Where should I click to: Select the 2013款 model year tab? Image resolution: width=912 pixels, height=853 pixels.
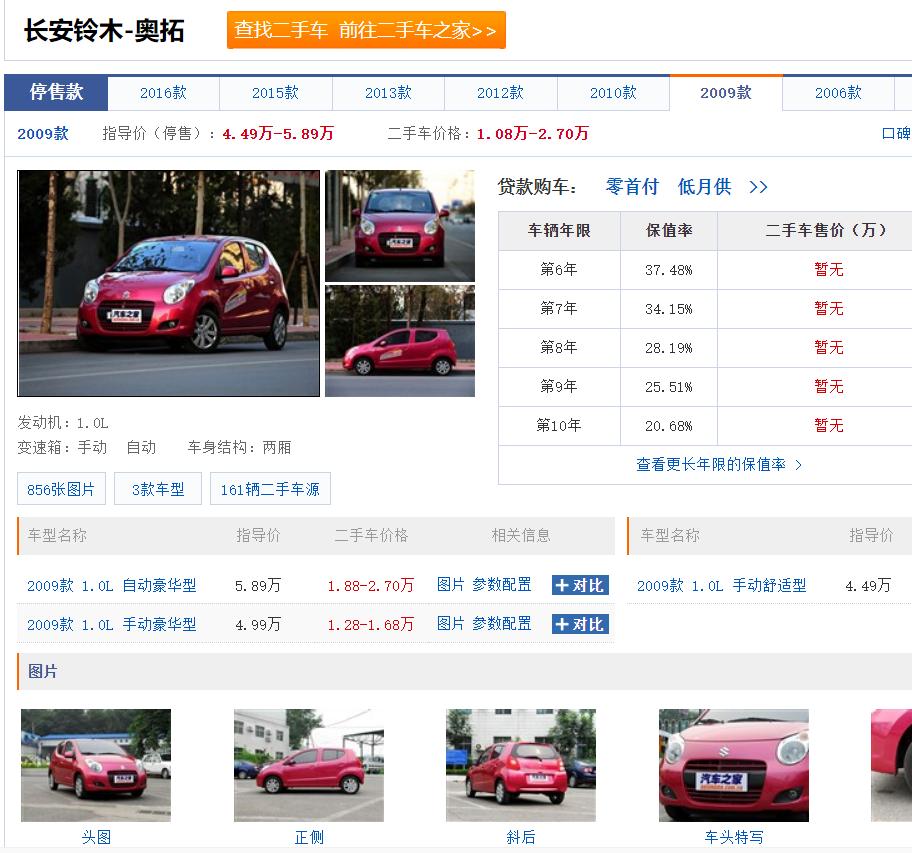[388, 93]
